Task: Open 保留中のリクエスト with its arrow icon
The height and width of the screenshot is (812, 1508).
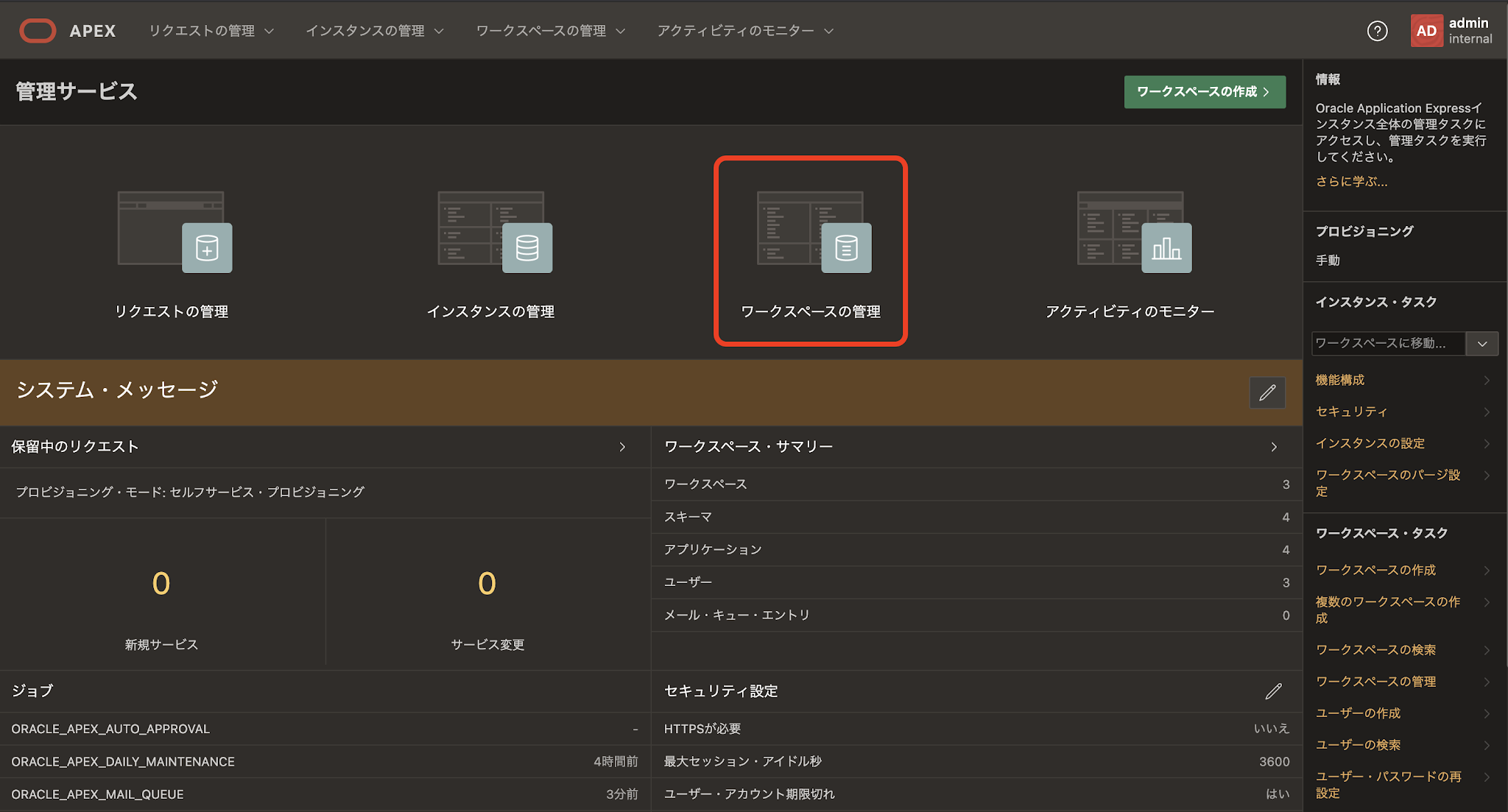Action: click(622, 447)
